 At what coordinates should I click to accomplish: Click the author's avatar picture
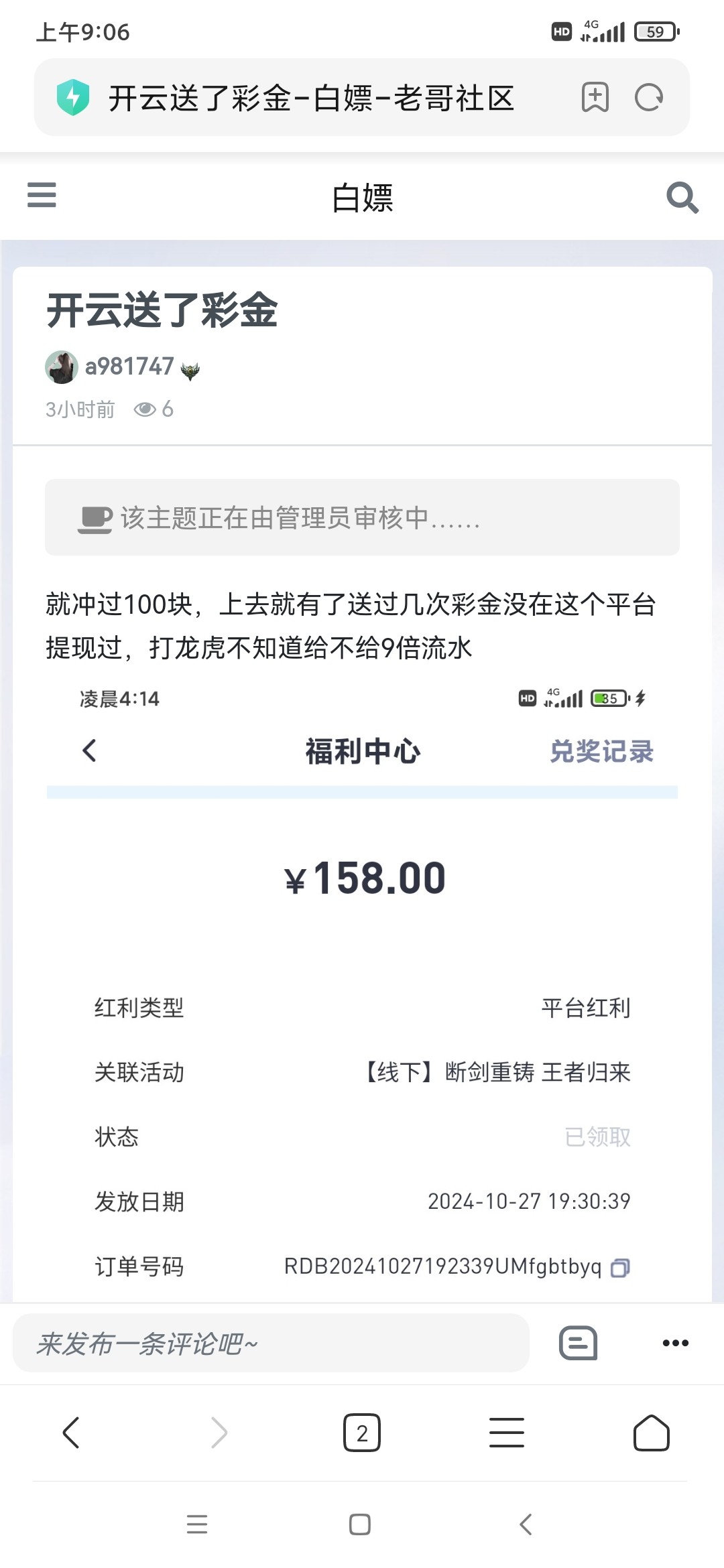[62, 367]
